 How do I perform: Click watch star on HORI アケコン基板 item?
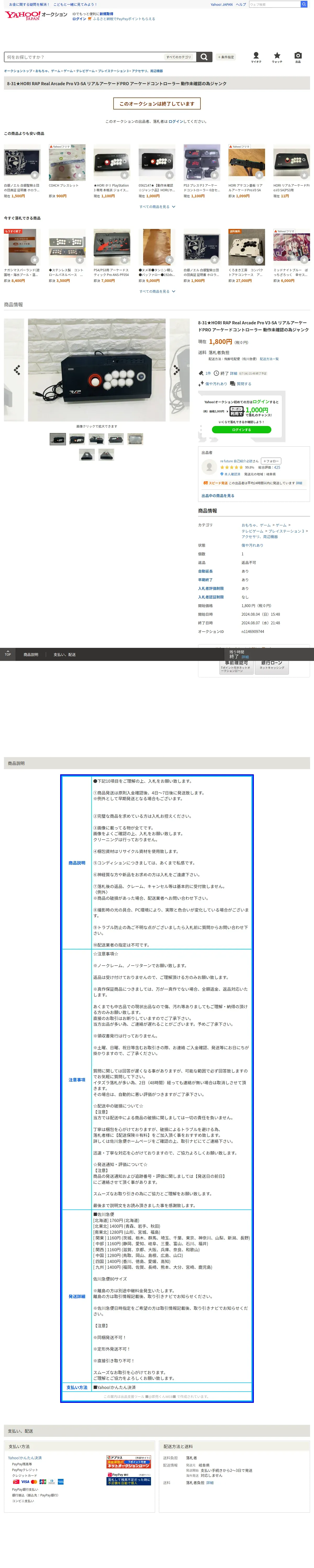tap(259, 175)
